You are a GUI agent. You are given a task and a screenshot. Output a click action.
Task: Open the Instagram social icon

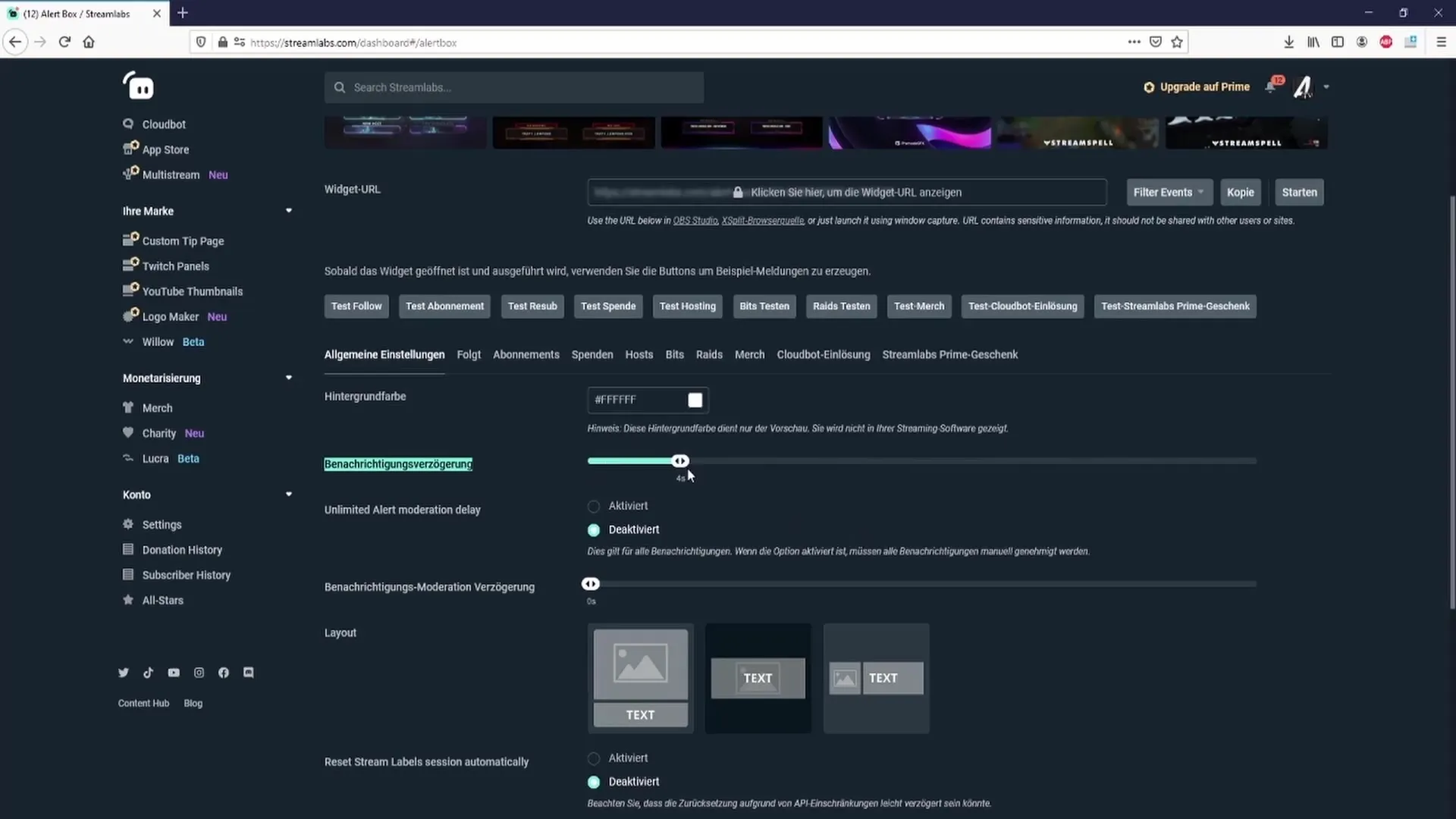[199, 673]
